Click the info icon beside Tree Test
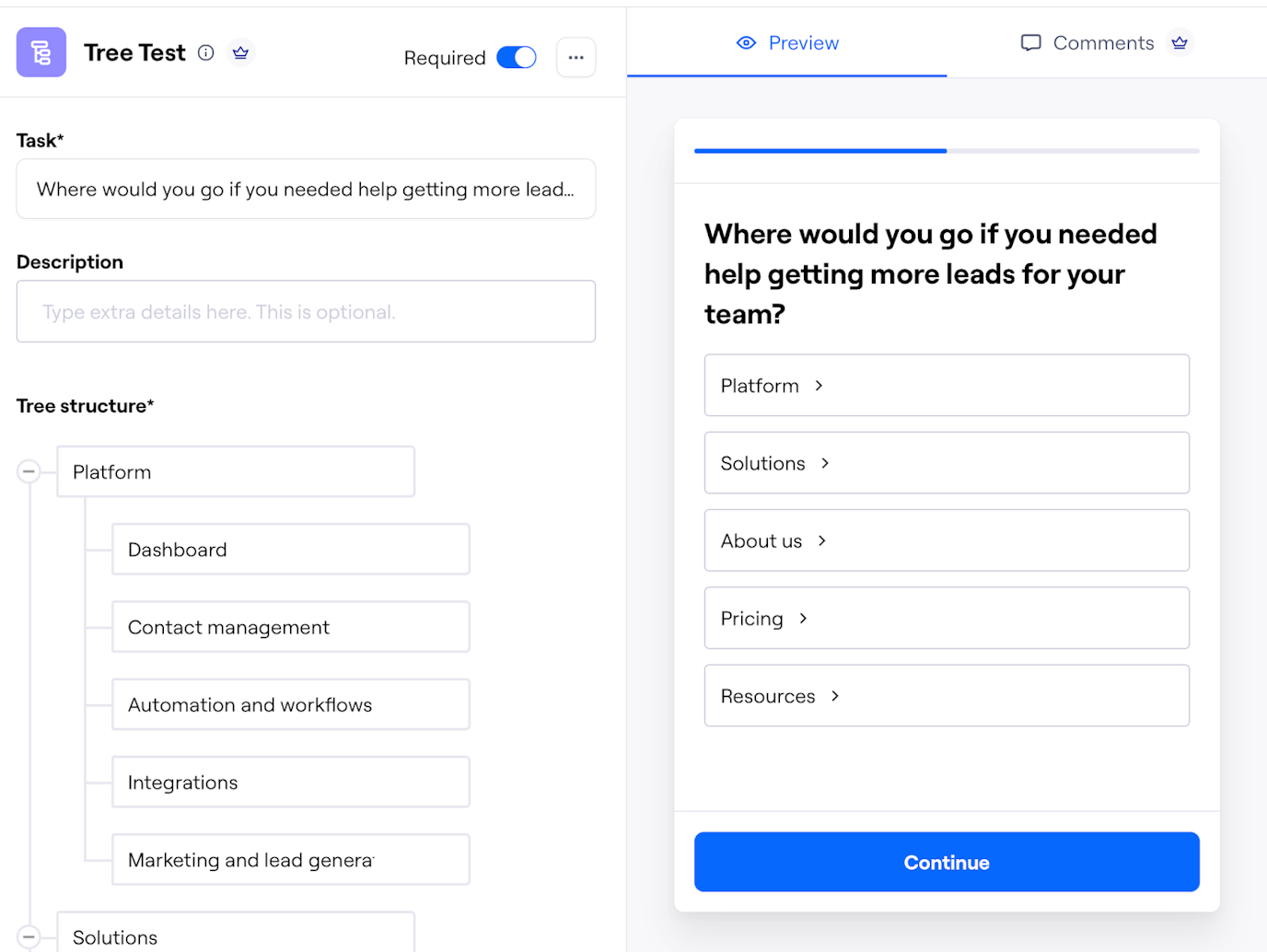 206,52
